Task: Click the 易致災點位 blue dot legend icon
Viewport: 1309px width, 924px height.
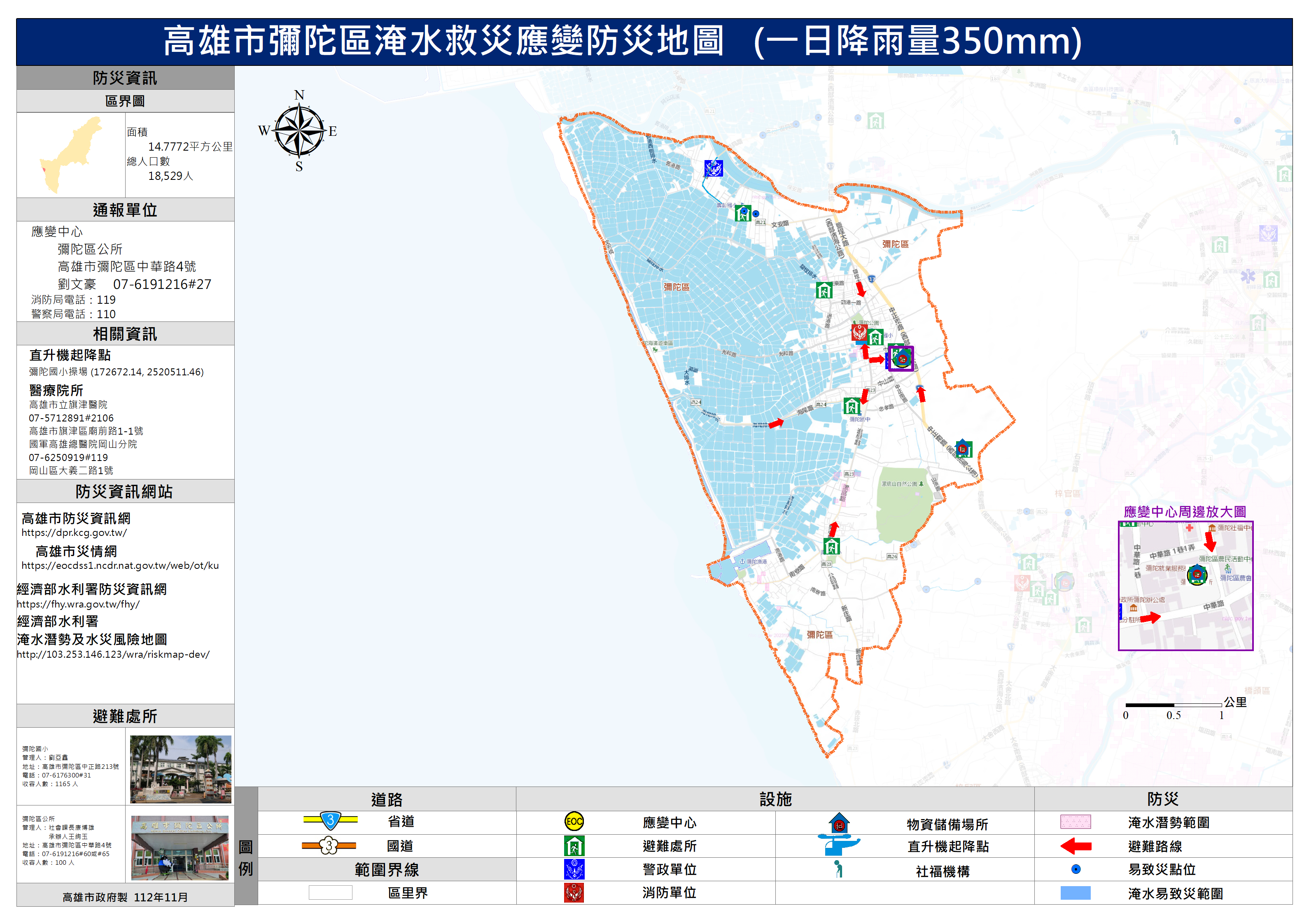Action: [x=1076, y=869]
